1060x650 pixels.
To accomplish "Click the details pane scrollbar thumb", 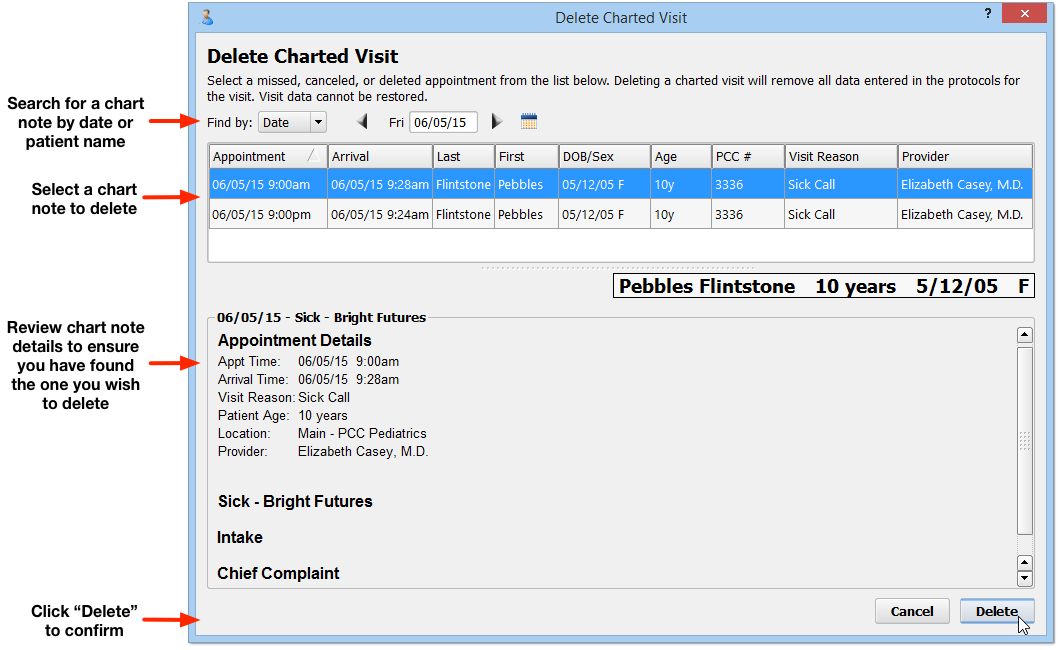I will (x=1025, y=441).
